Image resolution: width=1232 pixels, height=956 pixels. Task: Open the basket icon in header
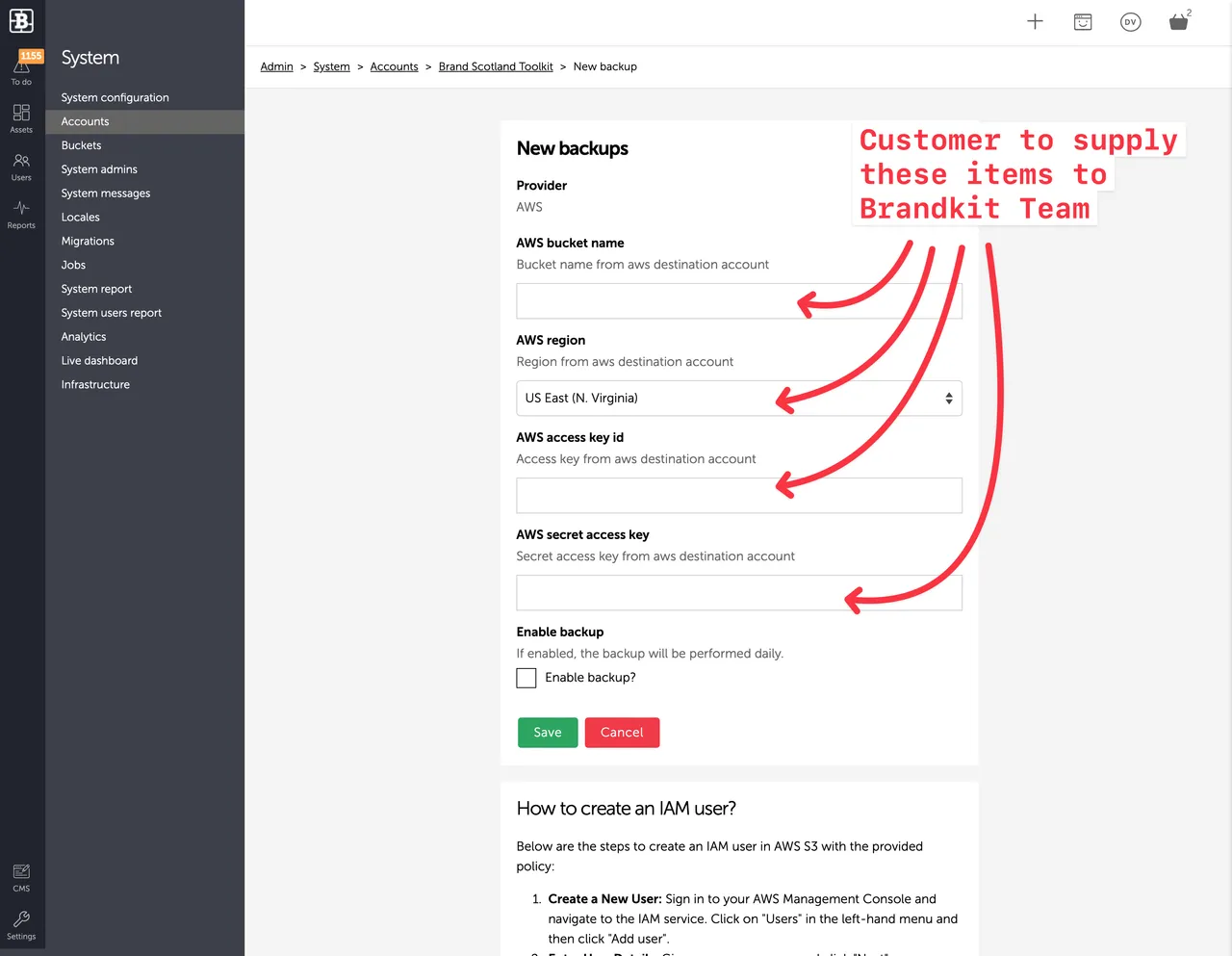pos(1178,22)
